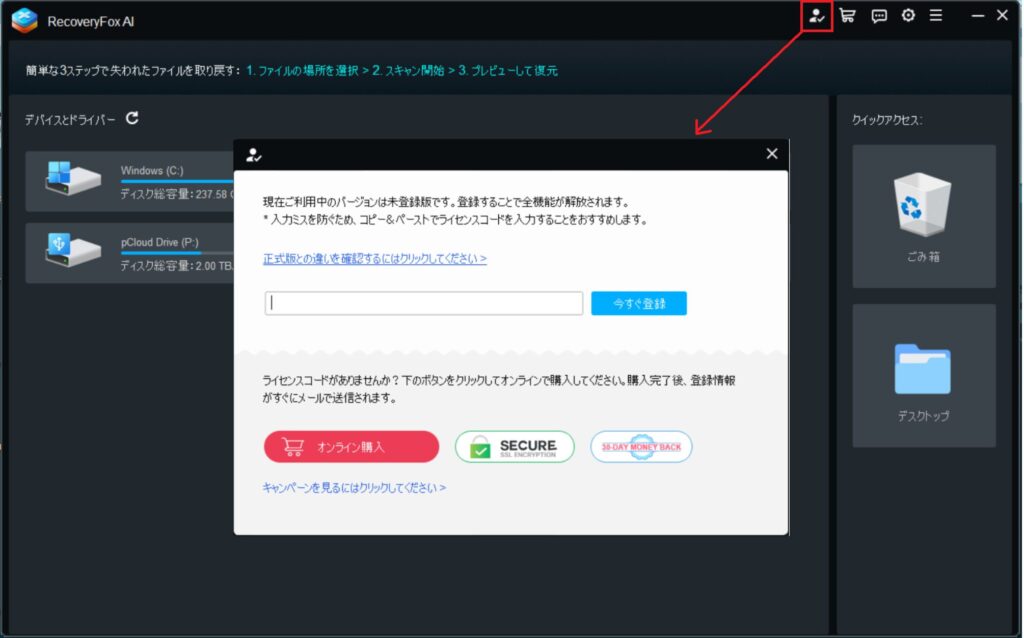Open デスクトップ folder quick access
Viewport: 1024px width, 638px height.
pyautogui.click(x=923, y=376)
